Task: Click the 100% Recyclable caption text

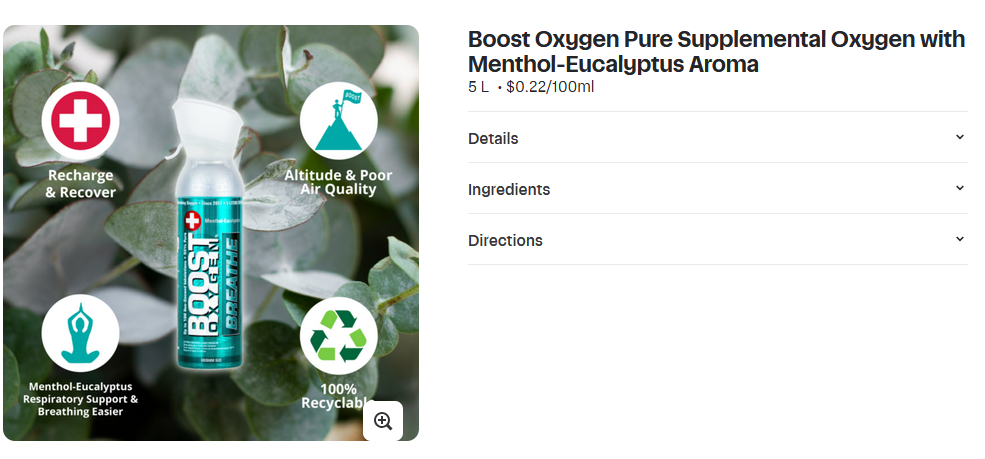Action: point(338,396)
